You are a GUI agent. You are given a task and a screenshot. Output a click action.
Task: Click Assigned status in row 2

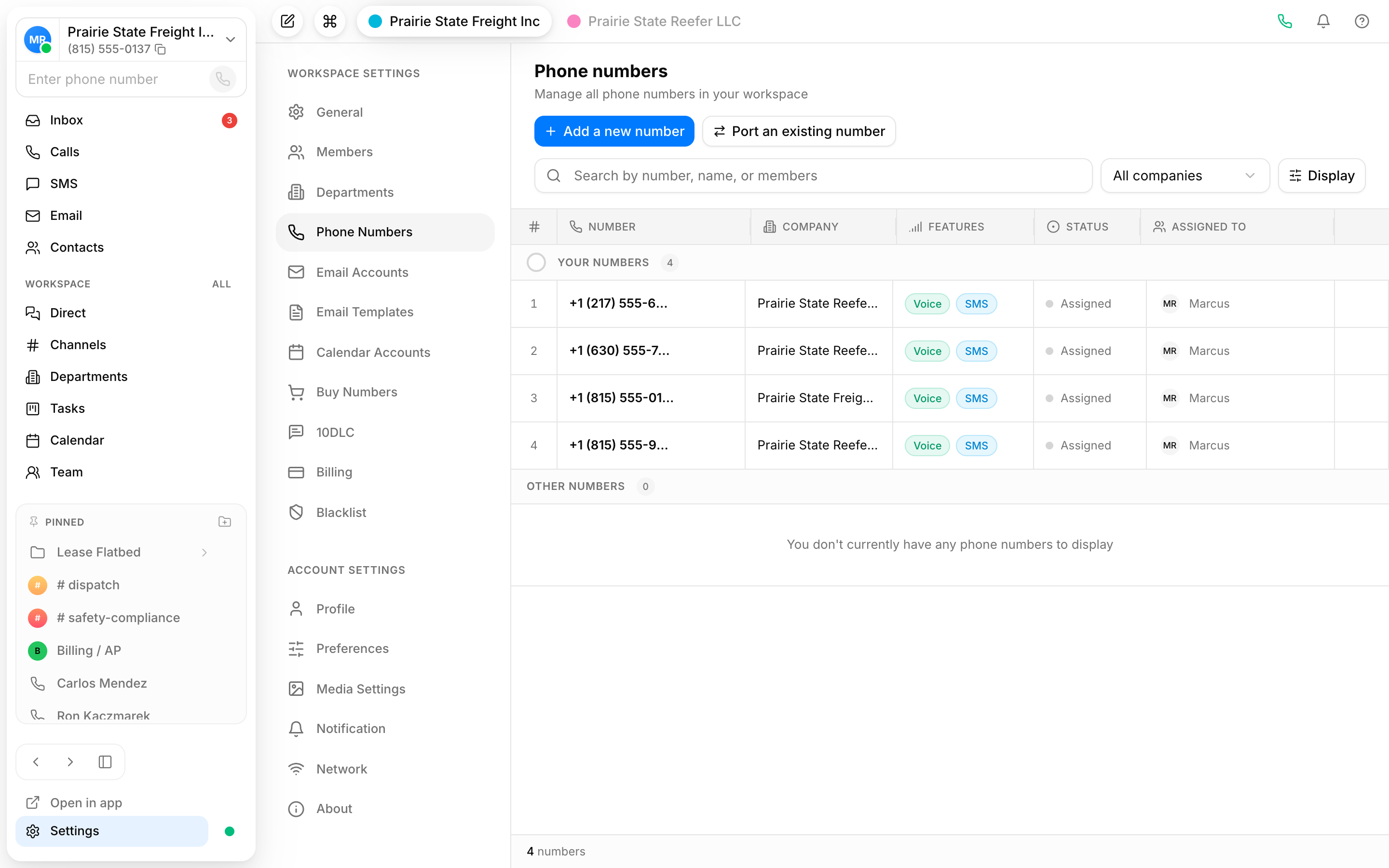[1078, 351]
